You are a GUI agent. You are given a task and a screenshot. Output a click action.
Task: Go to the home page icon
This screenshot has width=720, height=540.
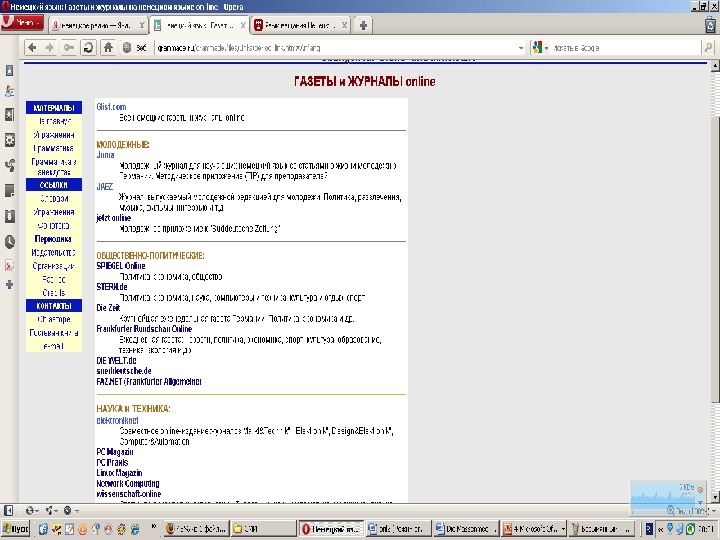point(108,47)
